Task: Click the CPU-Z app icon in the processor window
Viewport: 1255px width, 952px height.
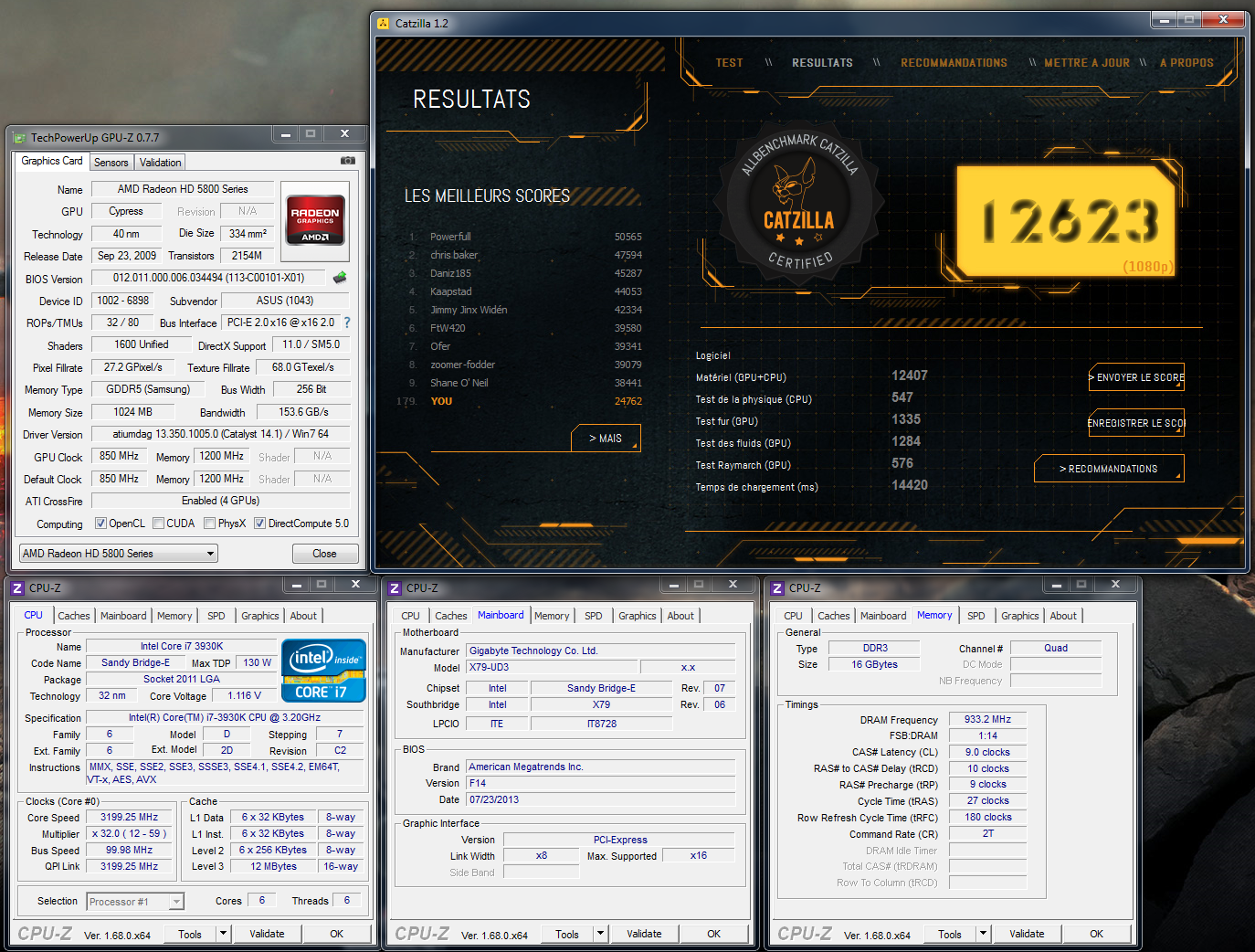Action: [x=17, y=588]
